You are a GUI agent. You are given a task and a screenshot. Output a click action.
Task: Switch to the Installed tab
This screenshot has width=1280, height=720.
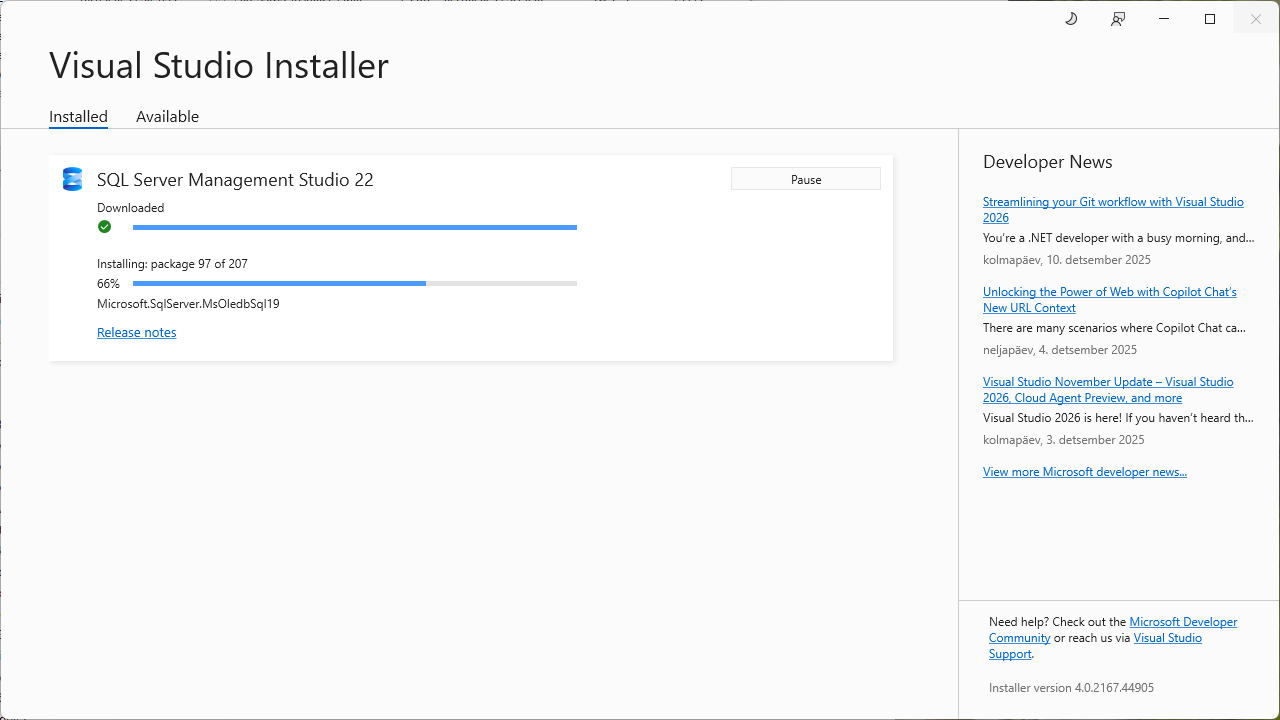point(78,116)
